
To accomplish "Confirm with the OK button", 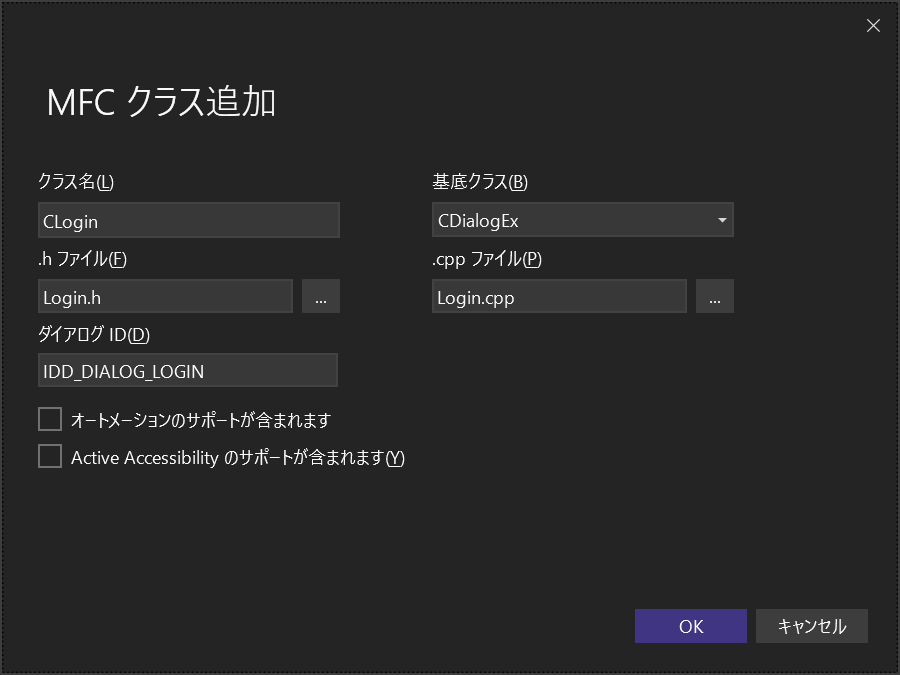I will [690, 626].
